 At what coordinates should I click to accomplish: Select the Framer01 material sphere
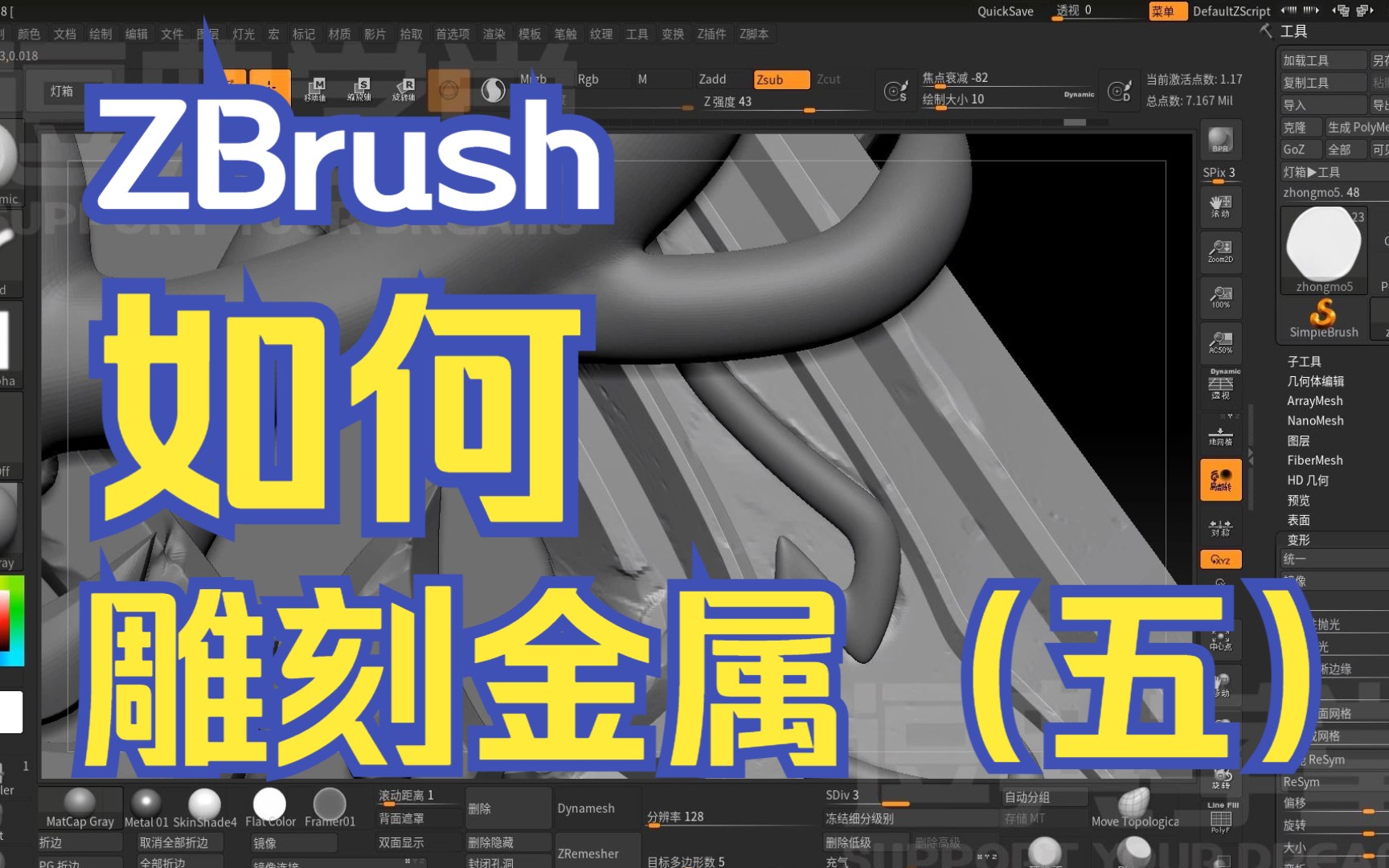point(330,807)
